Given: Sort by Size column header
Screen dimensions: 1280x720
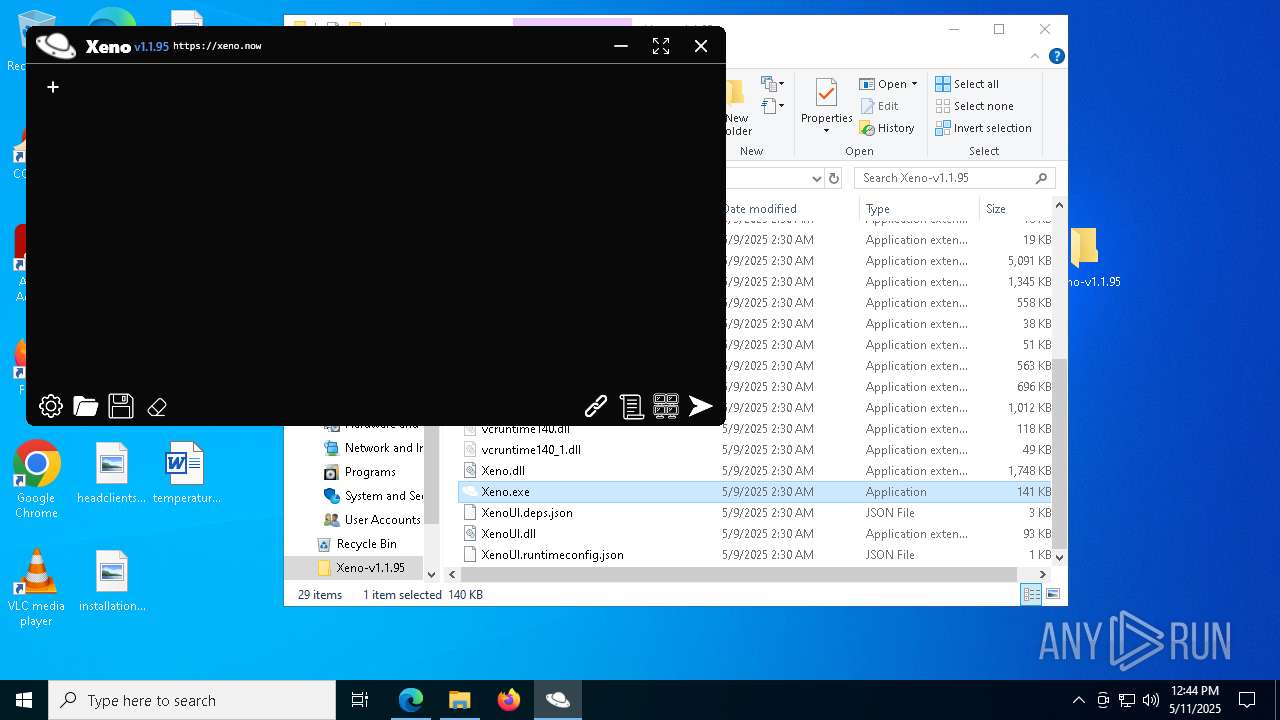Looking at the screenshot, I should click(1015, 209).
